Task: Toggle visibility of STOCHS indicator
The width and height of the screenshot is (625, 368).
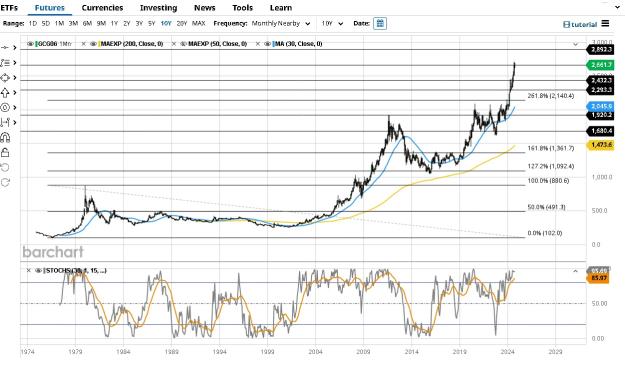Action: 39,270
